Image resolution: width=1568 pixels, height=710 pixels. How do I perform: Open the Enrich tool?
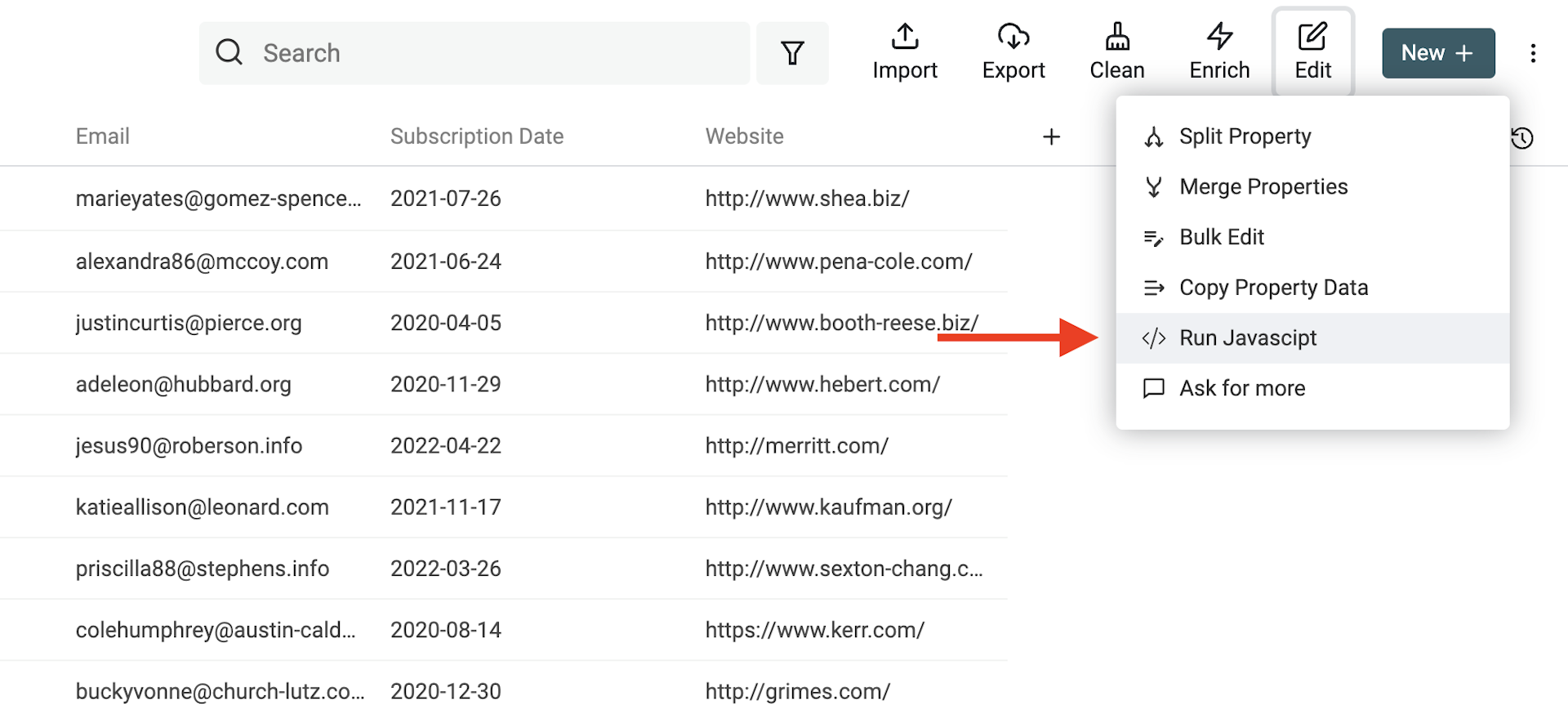click(x=1219, y=52)
